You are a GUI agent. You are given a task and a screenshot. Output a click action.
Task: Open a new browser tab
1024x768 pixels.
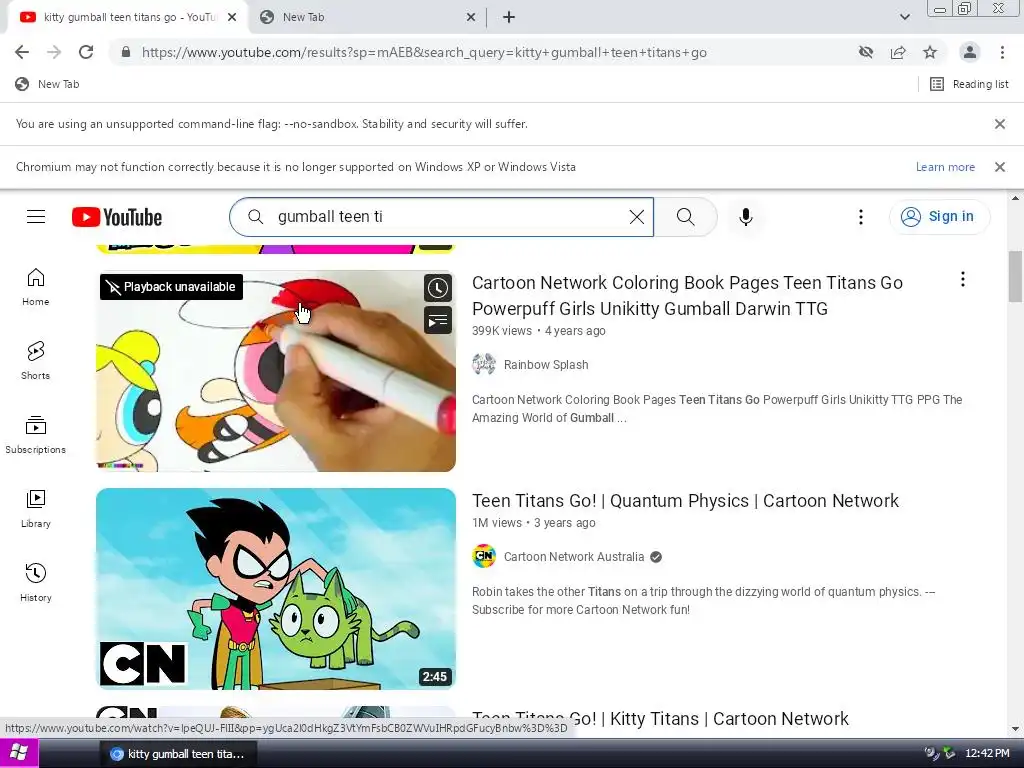(x=509, y=18)
